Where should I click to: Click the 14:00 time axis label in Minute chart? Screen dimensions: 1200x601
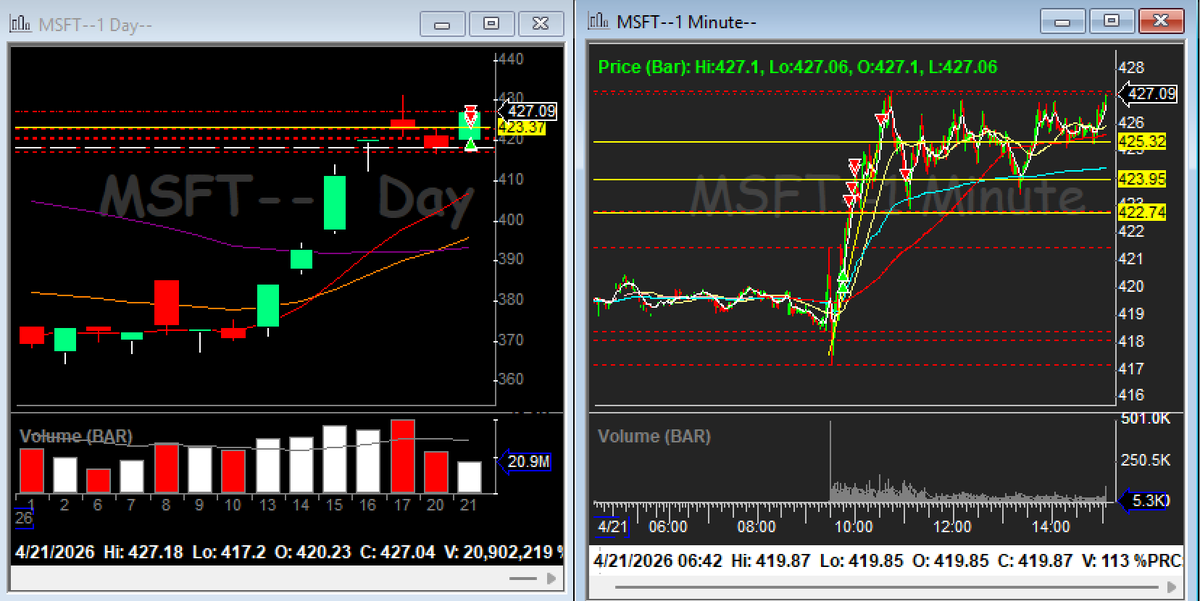pyautogui.click(x=1051, y=526)
